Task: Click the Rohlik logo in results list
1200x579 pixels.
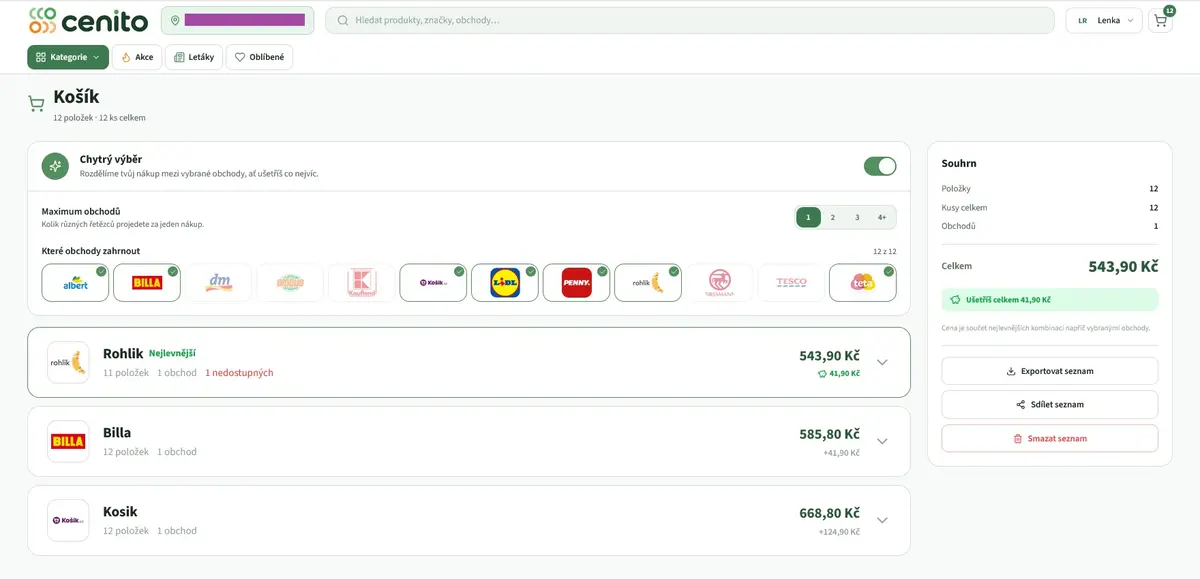Action: pyautogui.click(x=69, y=362)
